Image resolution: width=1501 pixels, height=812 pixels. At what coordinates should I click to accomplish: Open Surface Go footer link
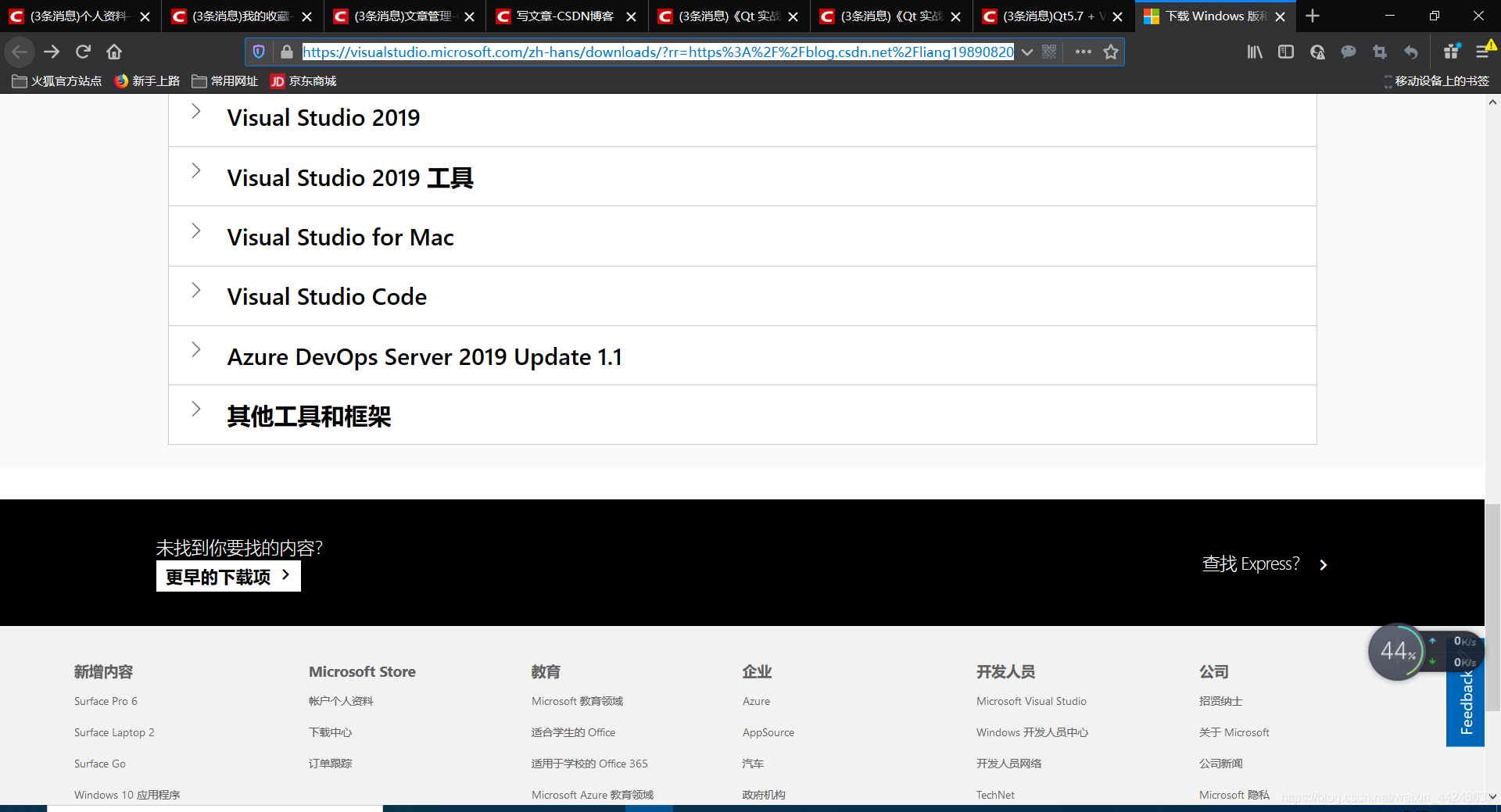point(100,764)
